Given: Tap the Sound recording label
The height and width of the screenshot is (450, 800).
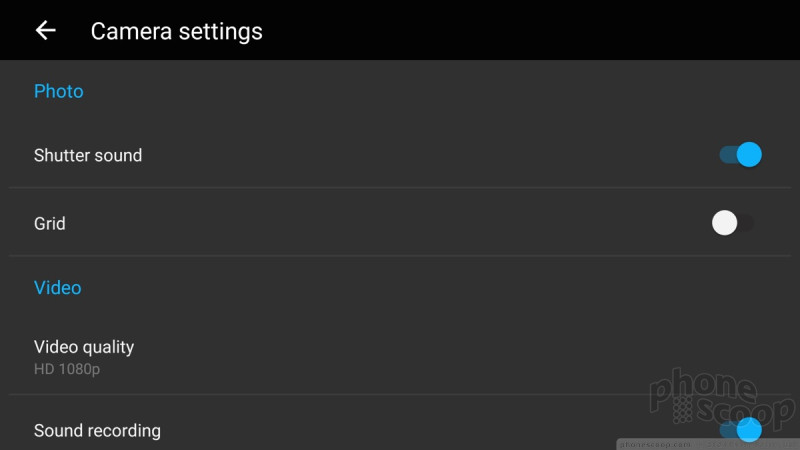Looking at the screenshot, I should click(97, 431).
